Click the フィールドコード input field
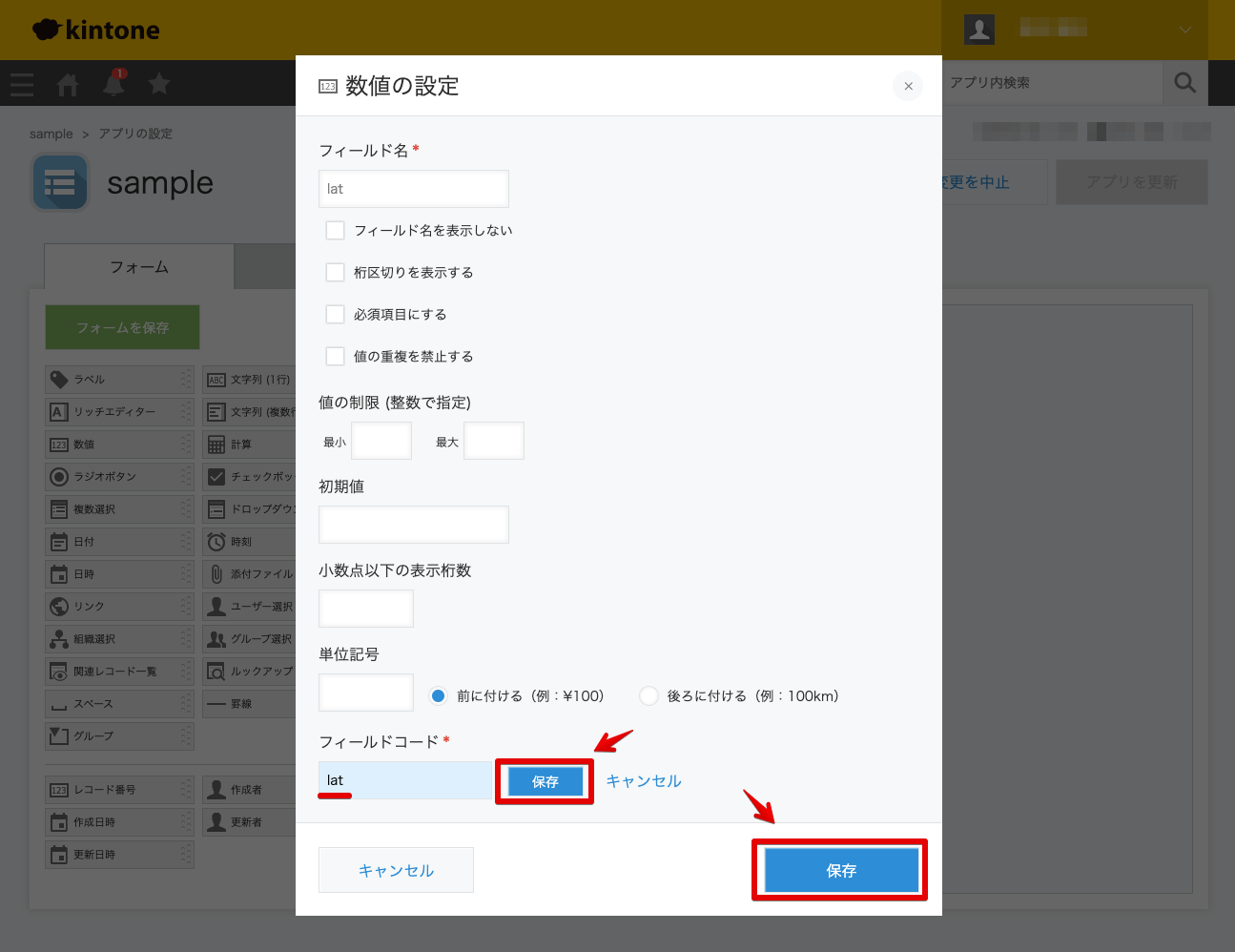The image size is (1235, 952). [405, 780]
